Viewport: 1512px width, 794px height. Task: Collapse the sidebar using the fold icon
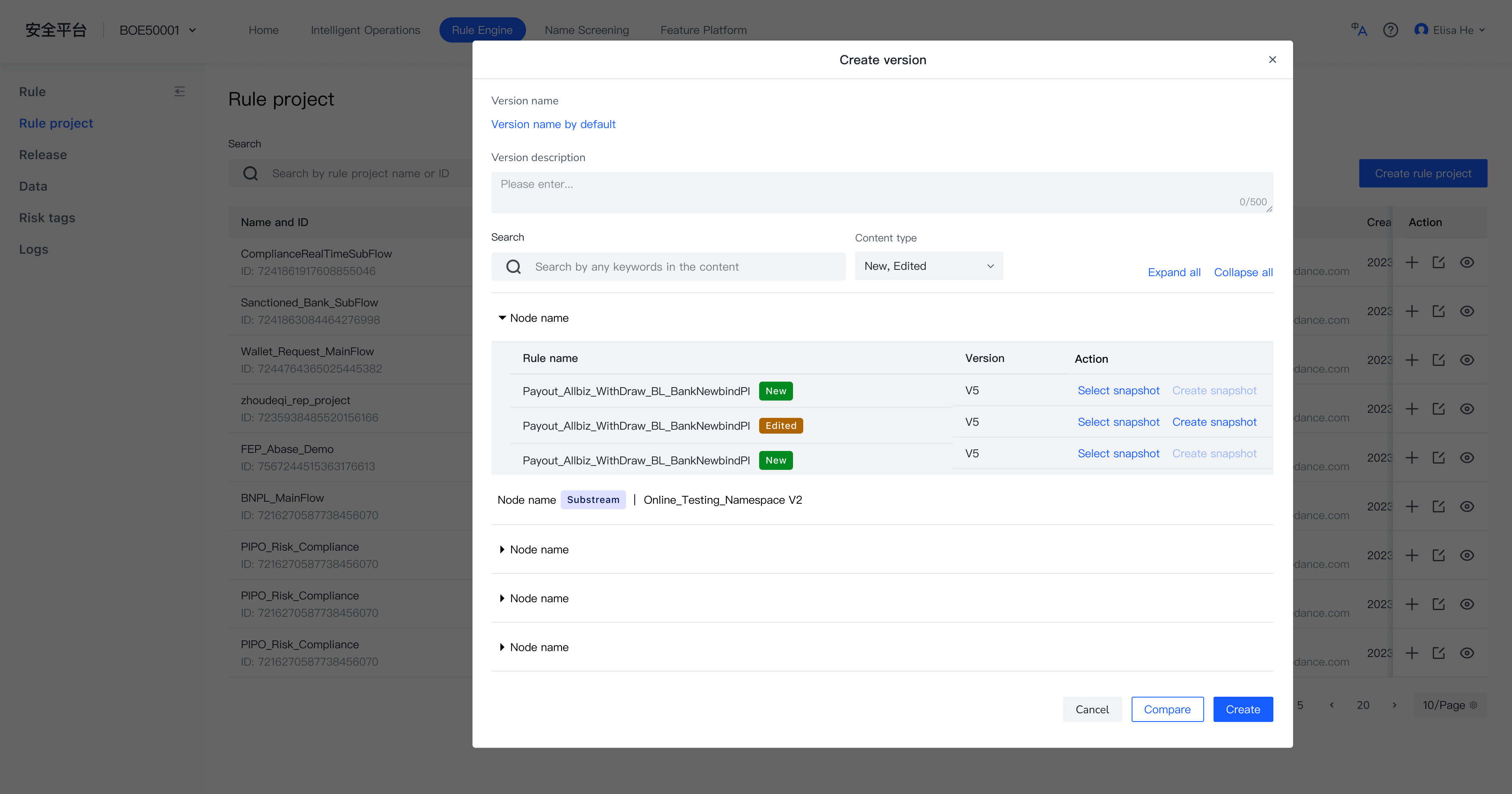pyautogui.click(x=180, y=92)
